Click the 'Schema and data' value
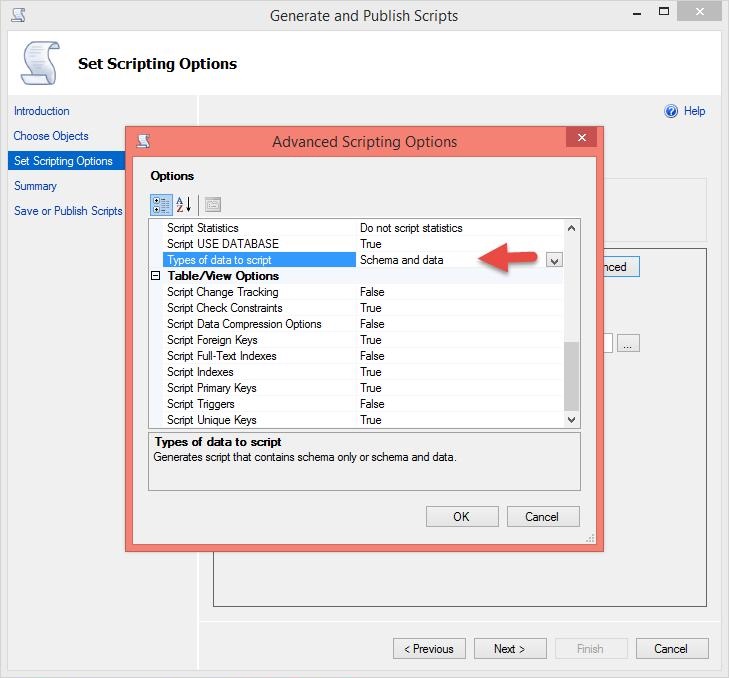Image resolution: width=729 pixels, height=678 pixels. click(402, 260)
